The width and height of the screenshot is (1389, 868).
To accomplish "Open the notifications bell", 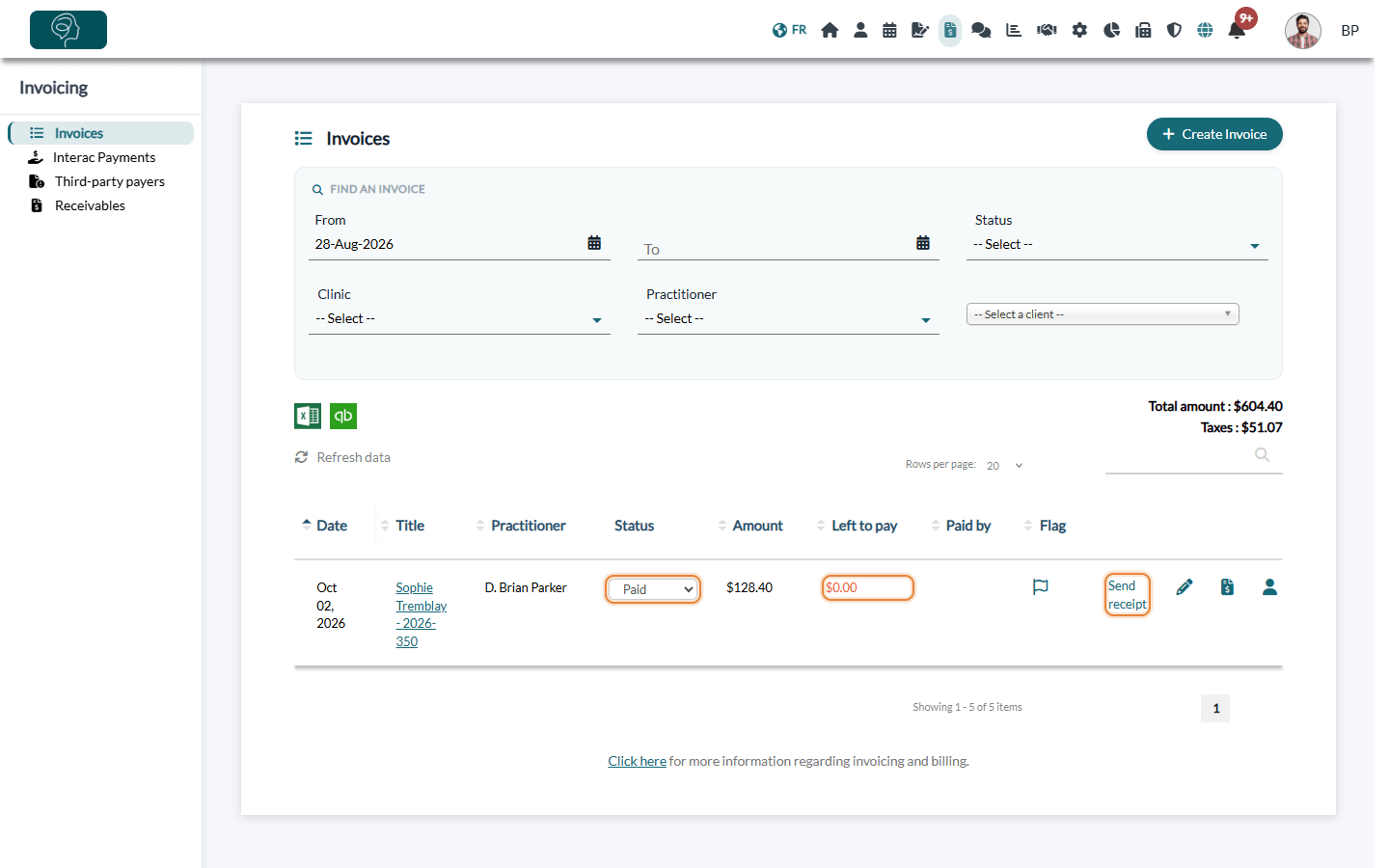I will 1237,30.
